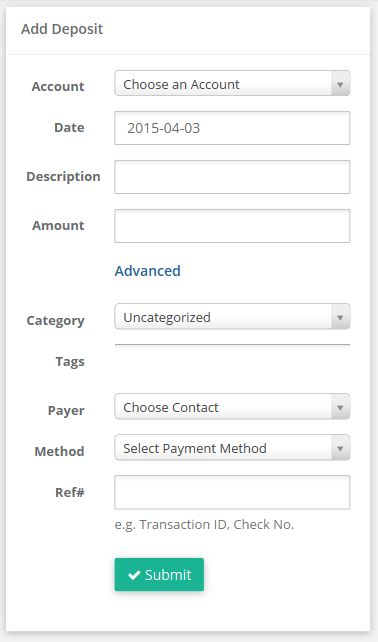
Task: Open the Uncategorized category dropdown
Action: tap(232, 316)
